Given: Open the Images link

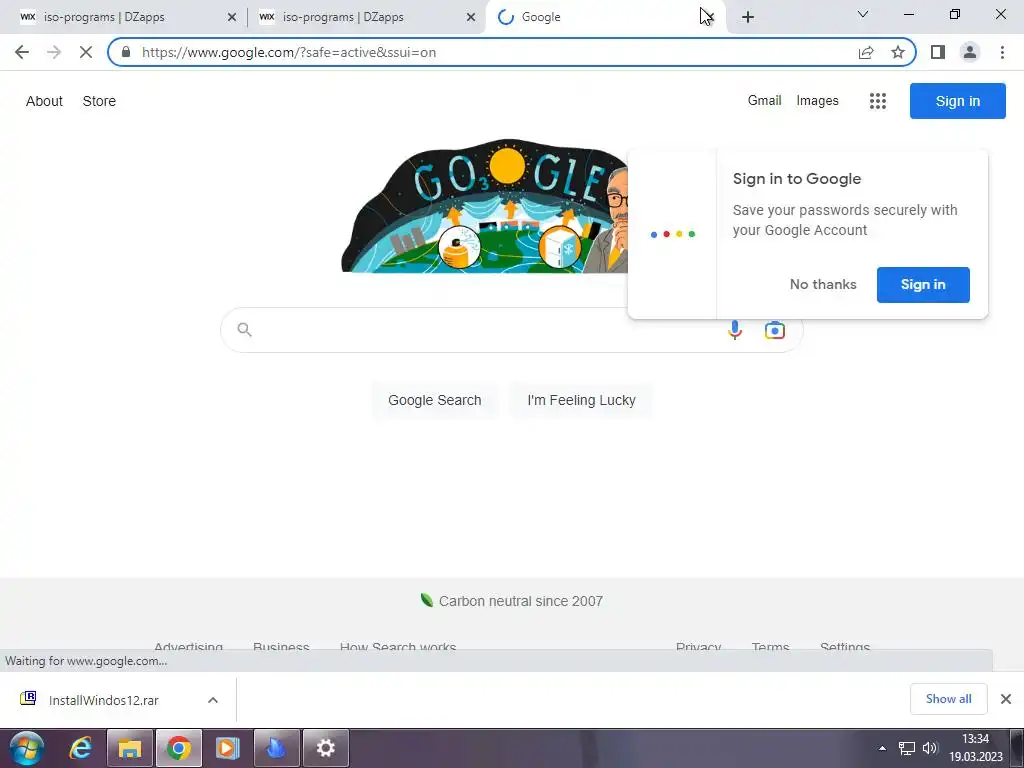Looking at the screenshot, I should [817, 101].
